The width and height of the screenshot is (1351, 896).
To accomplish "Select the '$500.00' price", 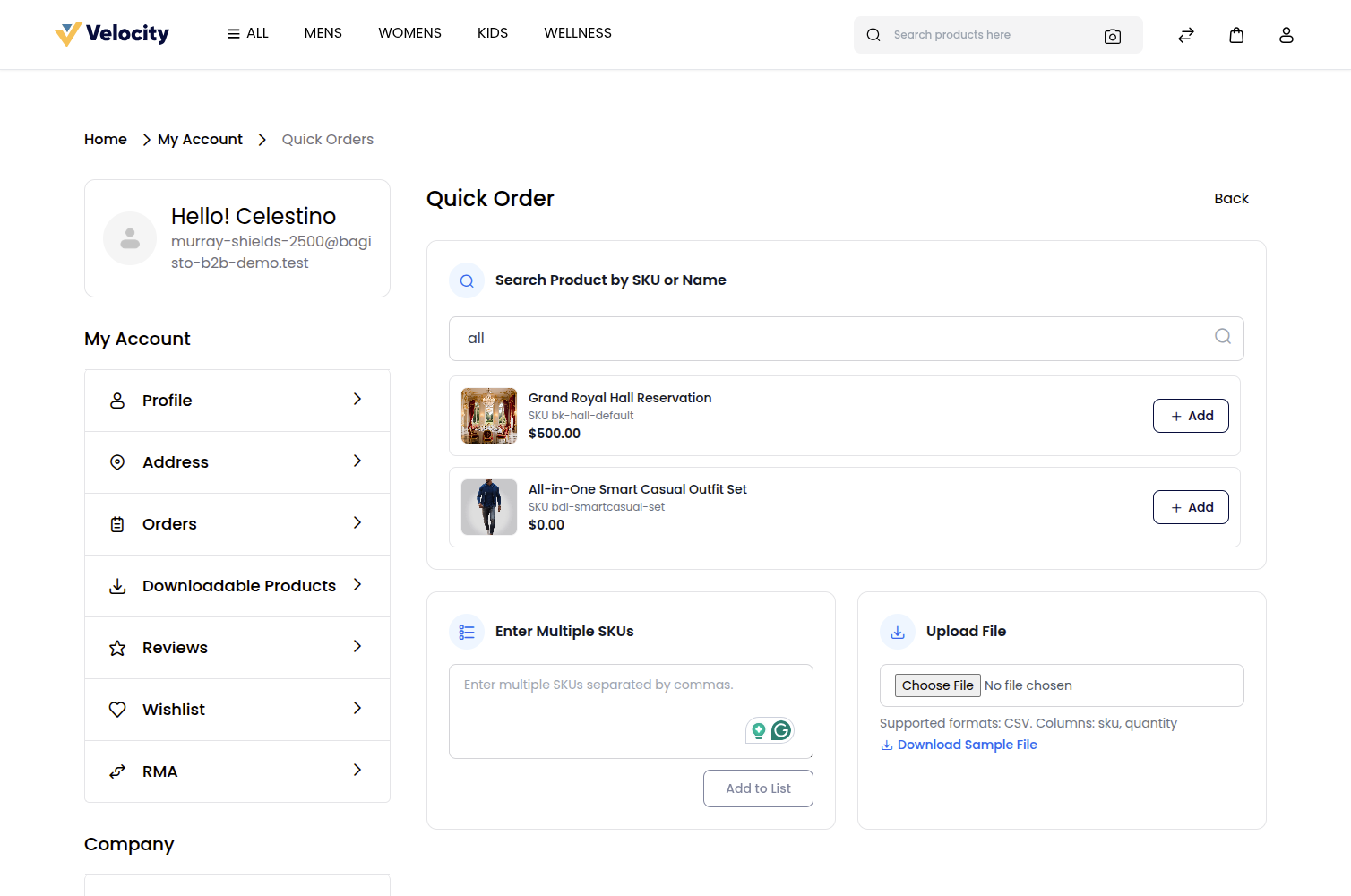I will click(x=555, y=434).
